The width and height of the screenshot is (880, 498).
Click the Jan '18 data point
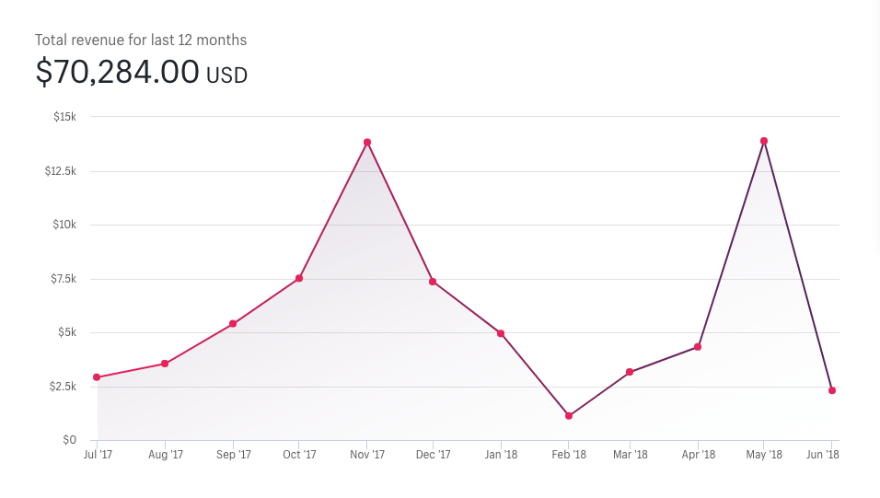click(501, 333)
